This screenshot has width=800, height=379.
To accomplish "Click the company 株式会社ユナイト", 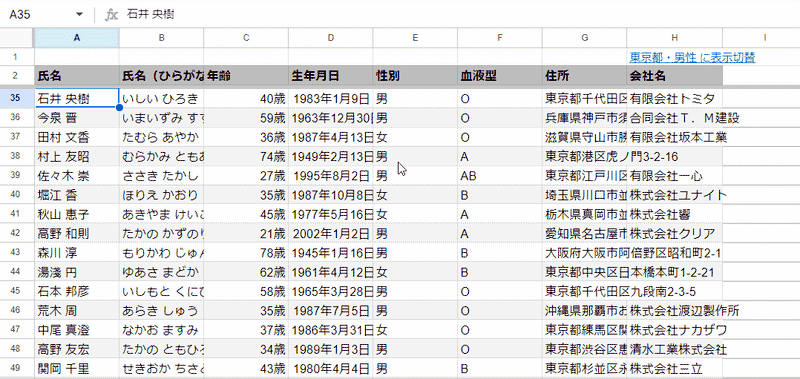I will [x=674, y=195].
